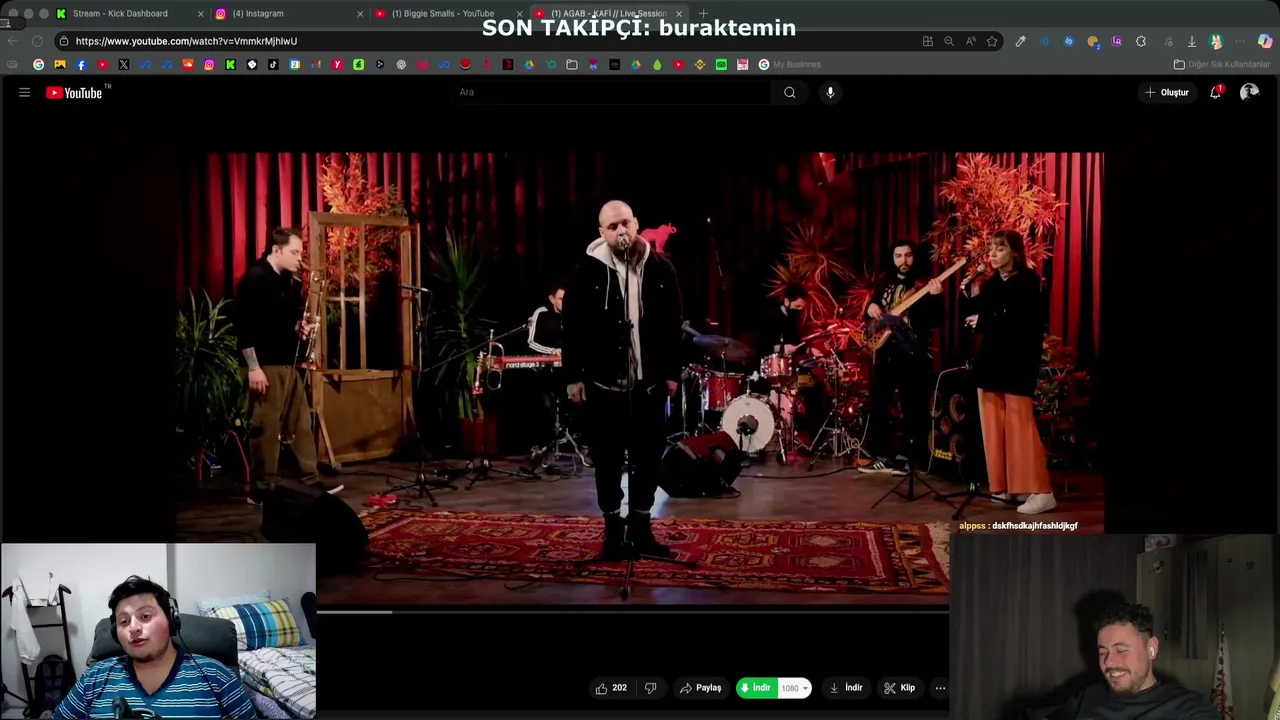Screen dimensions: 1280x720
Task: Open the read aloud icon in address bar
Action: tap(971, 41)
